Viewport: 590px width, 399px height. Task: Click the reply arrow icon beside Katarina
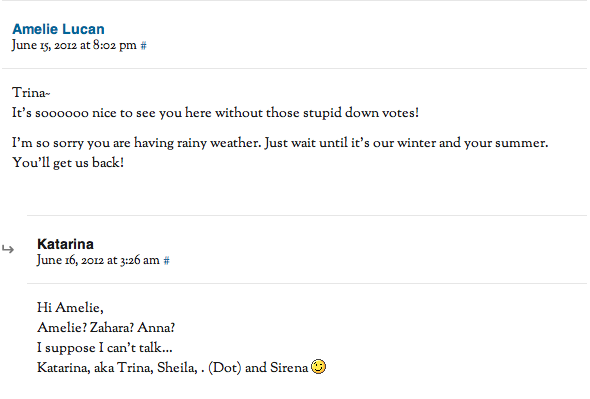(8, 249)
